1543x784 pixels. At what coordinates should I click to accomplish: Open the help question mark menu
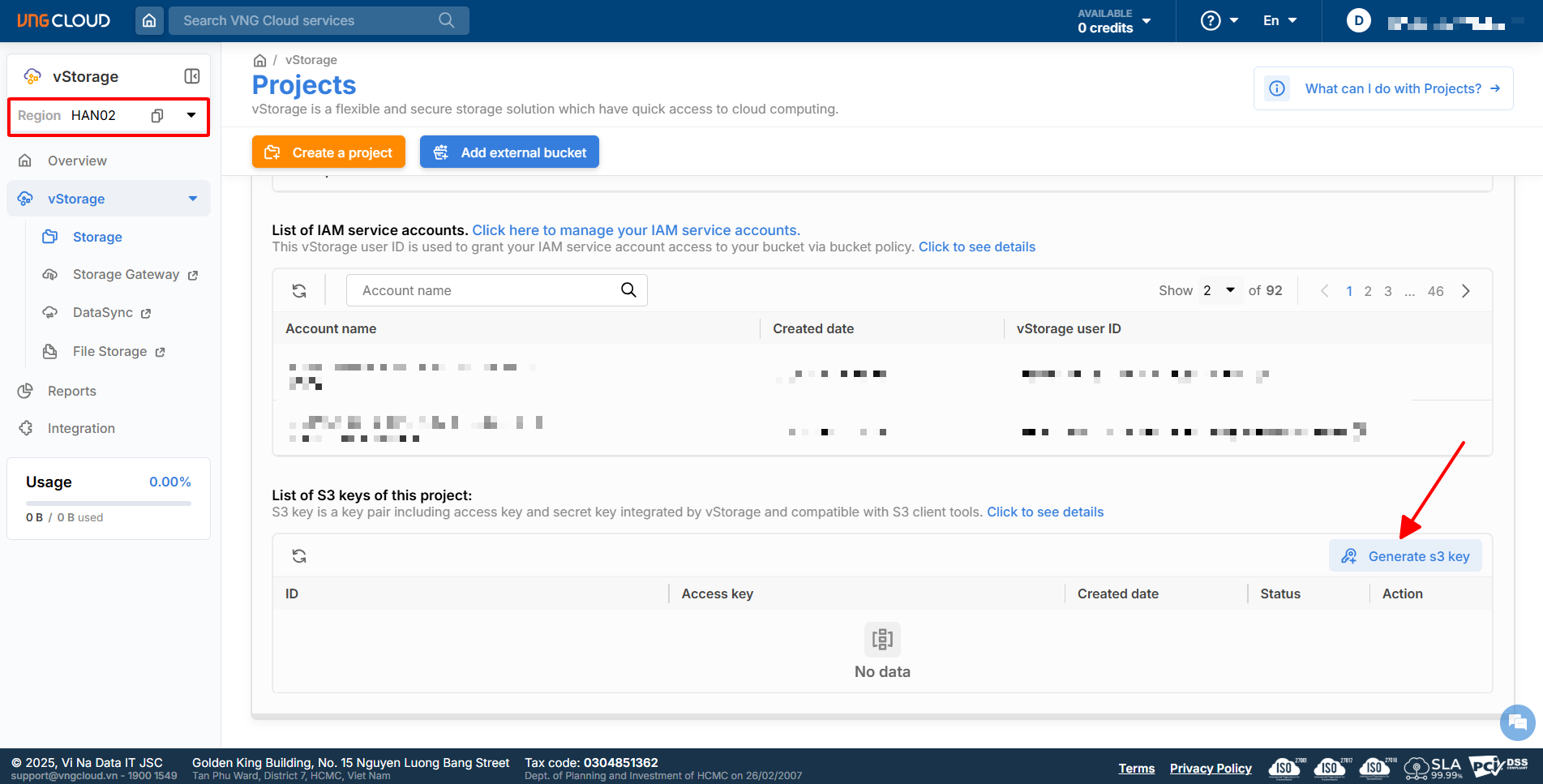pos(1219,21)
